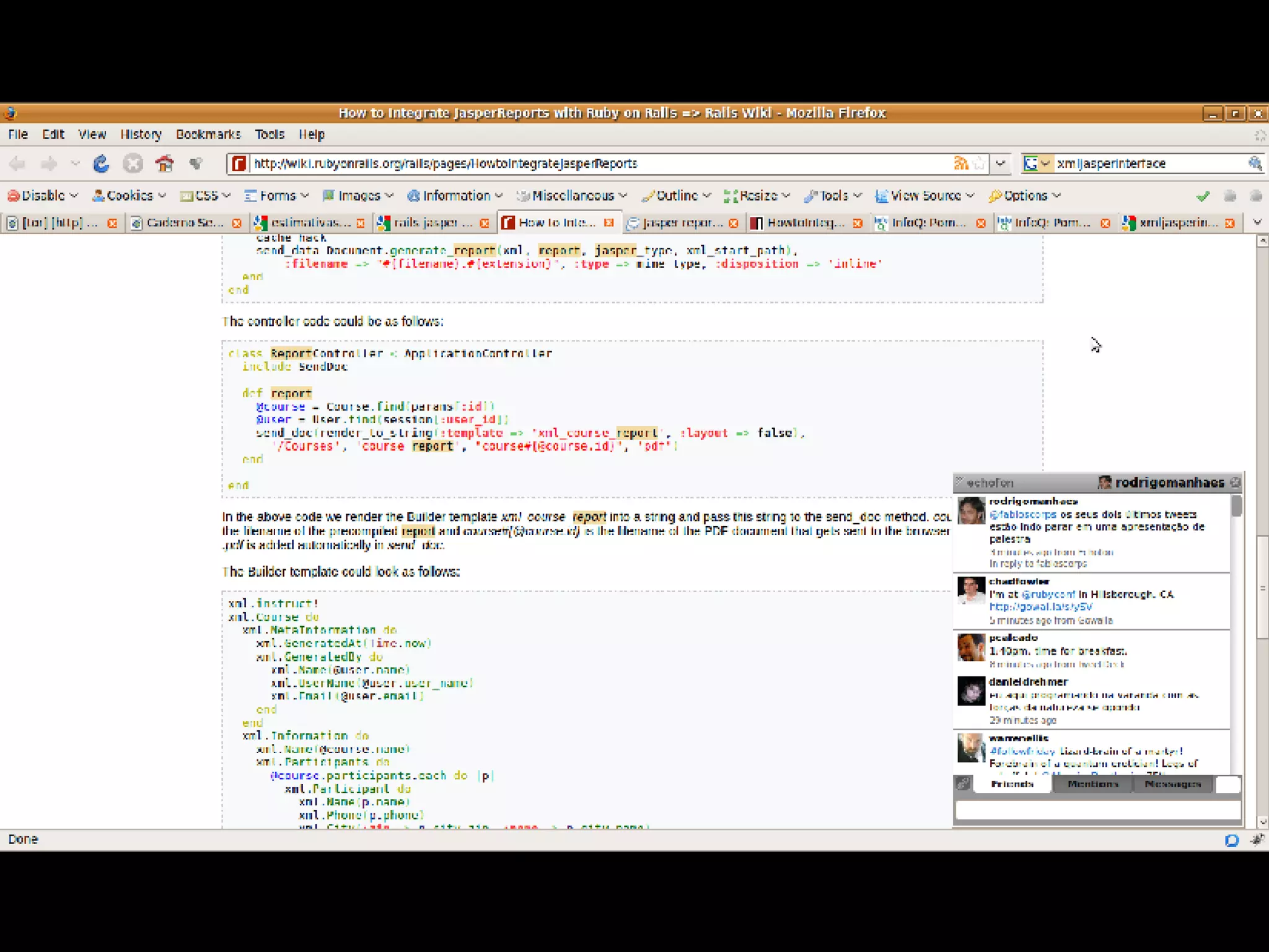The width and height of the screenshot is (1269, 952).
Task: Open the Disable toolbar dropdown
Action: (x=43, y=196)
